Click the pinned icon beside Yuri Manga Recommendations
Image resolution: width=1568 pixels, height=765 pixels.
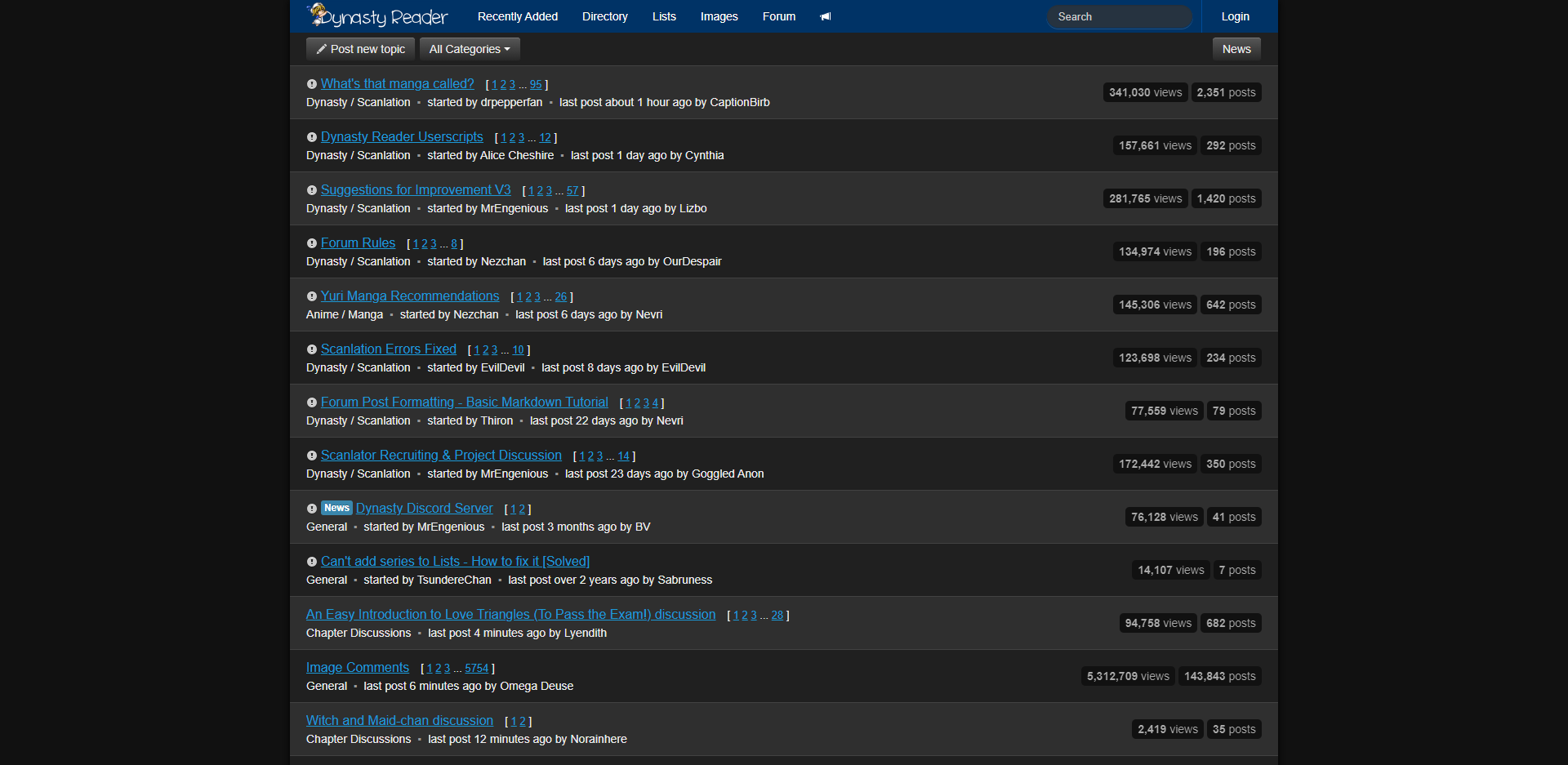point(311,296)
